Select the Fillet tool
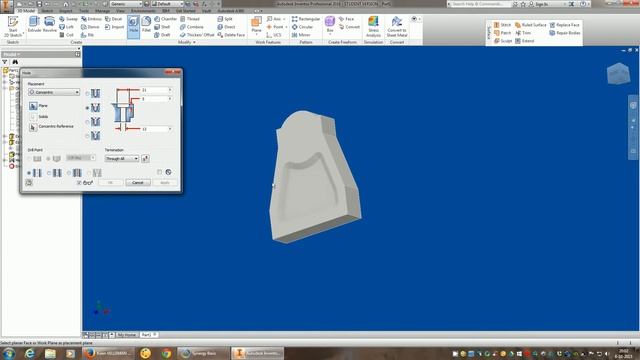Screen dimensions: 640x360 click(x=146, y=24)
